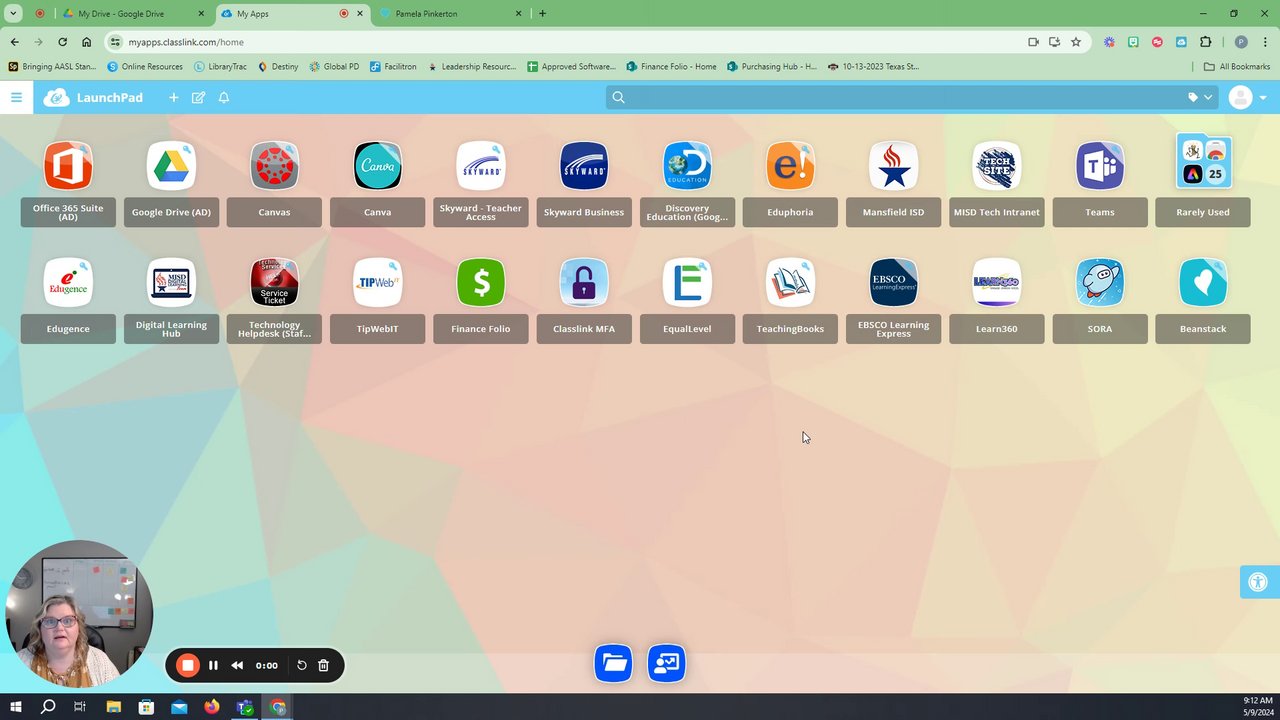
Task: Switch to My Drive - Google Drive tab
Action: coord(133,14)
